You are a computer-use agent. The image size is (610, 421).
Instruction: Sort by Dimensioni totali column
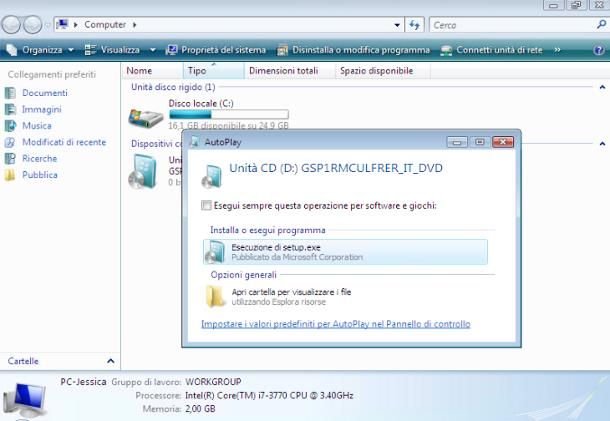coord(290,71)
